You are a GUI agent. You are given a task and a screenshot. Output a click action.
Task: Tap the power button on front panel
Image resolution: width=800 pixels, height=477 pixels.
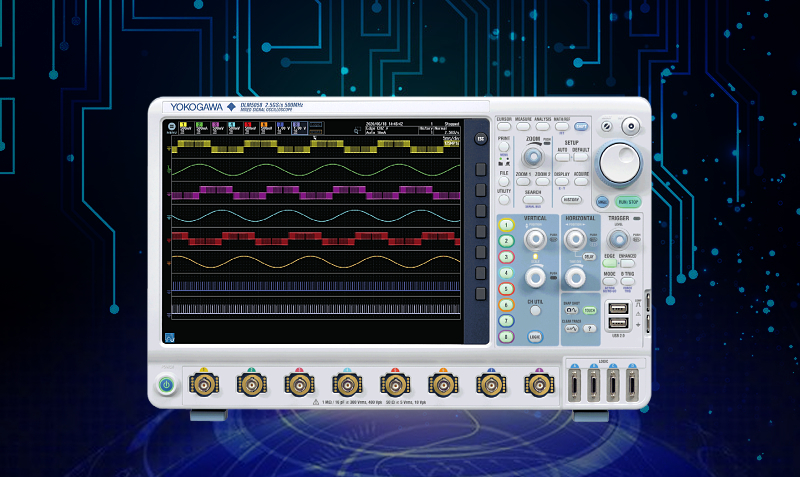[x=166, y=384]
